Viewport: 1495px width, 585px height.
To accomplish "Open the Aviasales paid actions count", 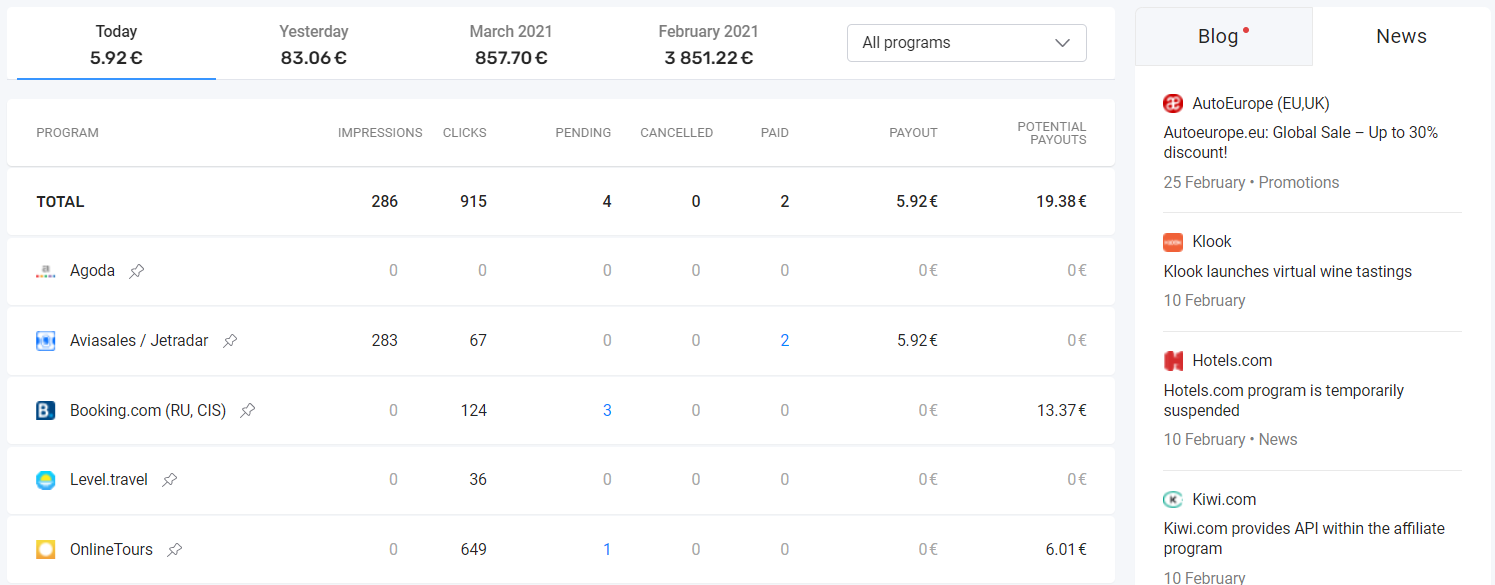I will coord(785,340).
